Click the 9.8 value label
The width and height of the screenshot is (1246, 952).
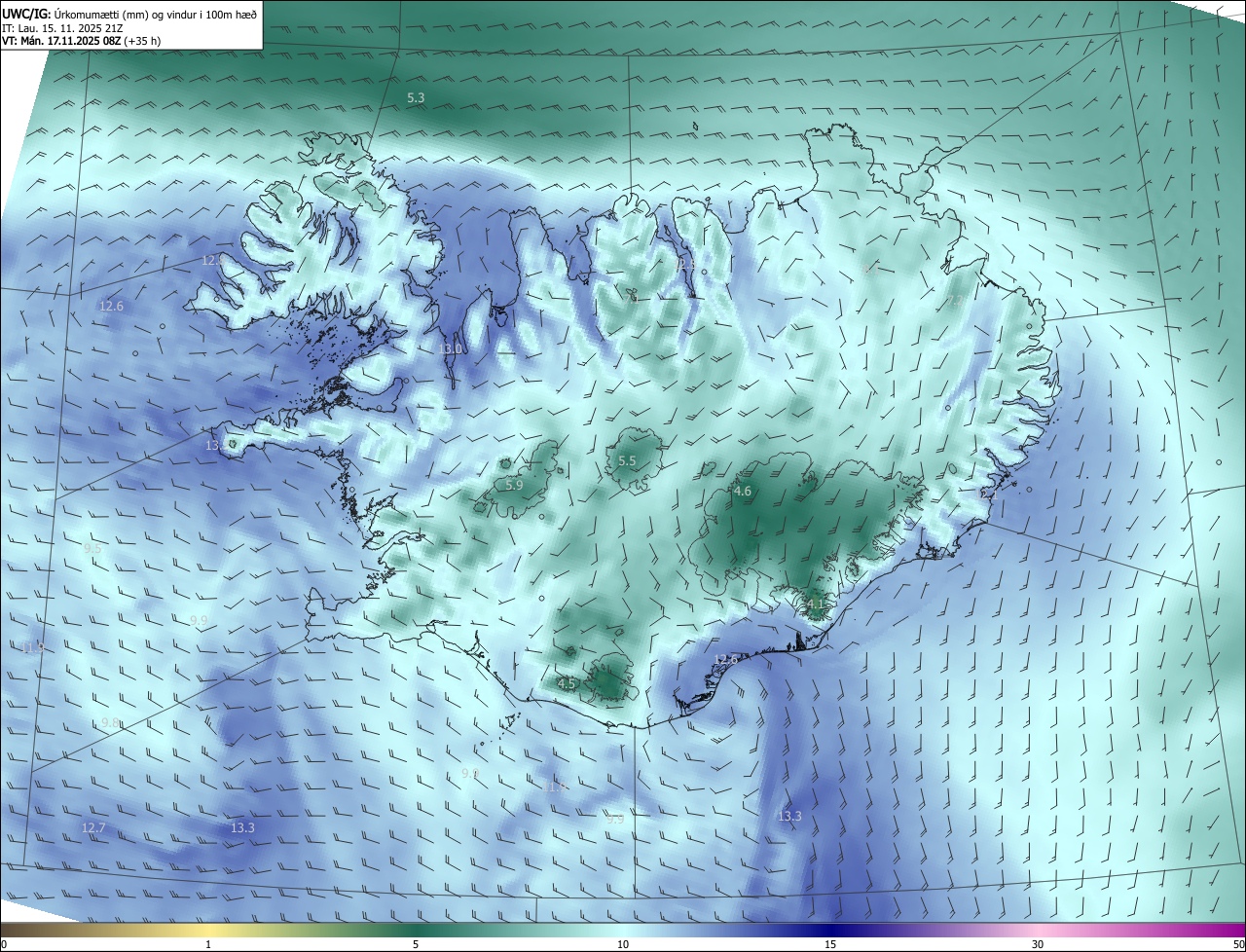click(x=110, y=723)
